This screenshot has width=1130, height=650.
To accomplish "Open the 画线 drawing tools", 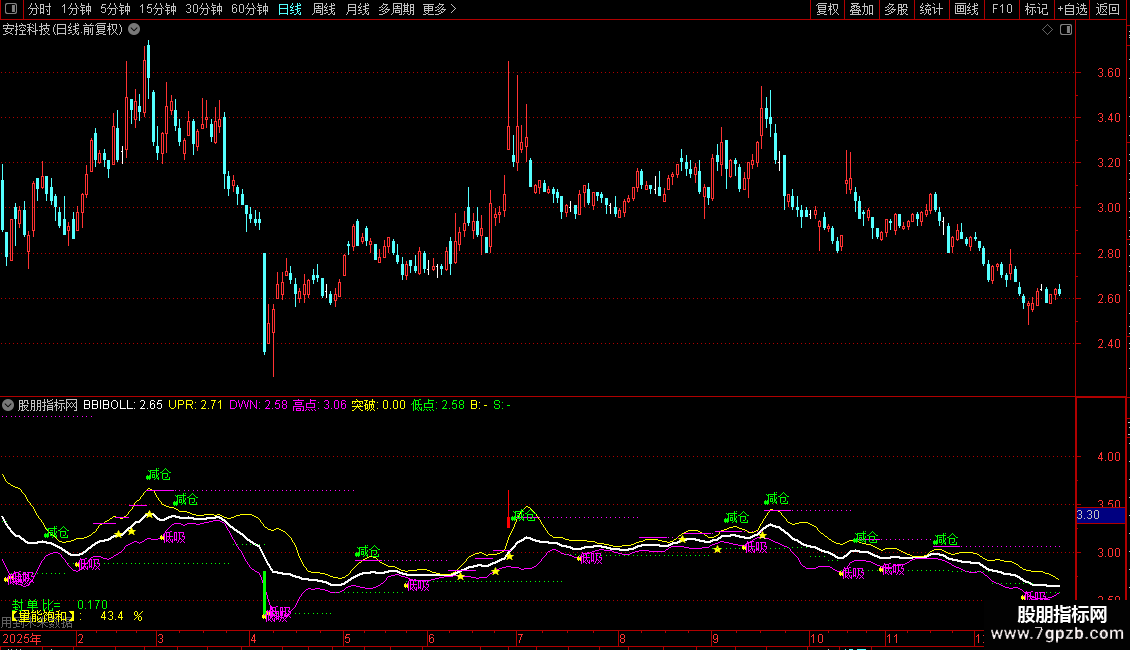I will click(x=966, y=10).
